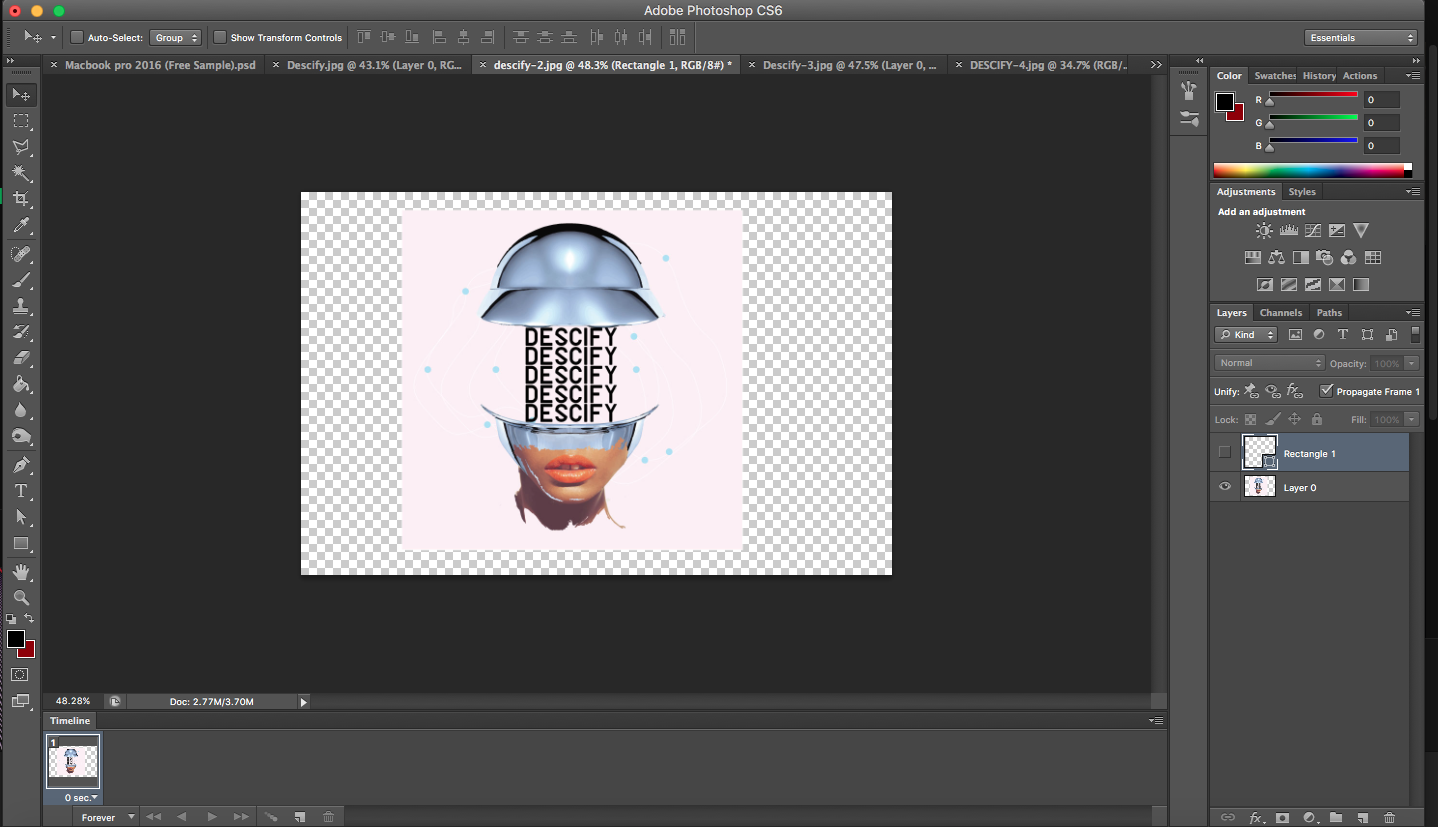Select the History Brush tool
Image resolution: width=1438 pixels, height=827 pixels.
click(x=21, y=332)
